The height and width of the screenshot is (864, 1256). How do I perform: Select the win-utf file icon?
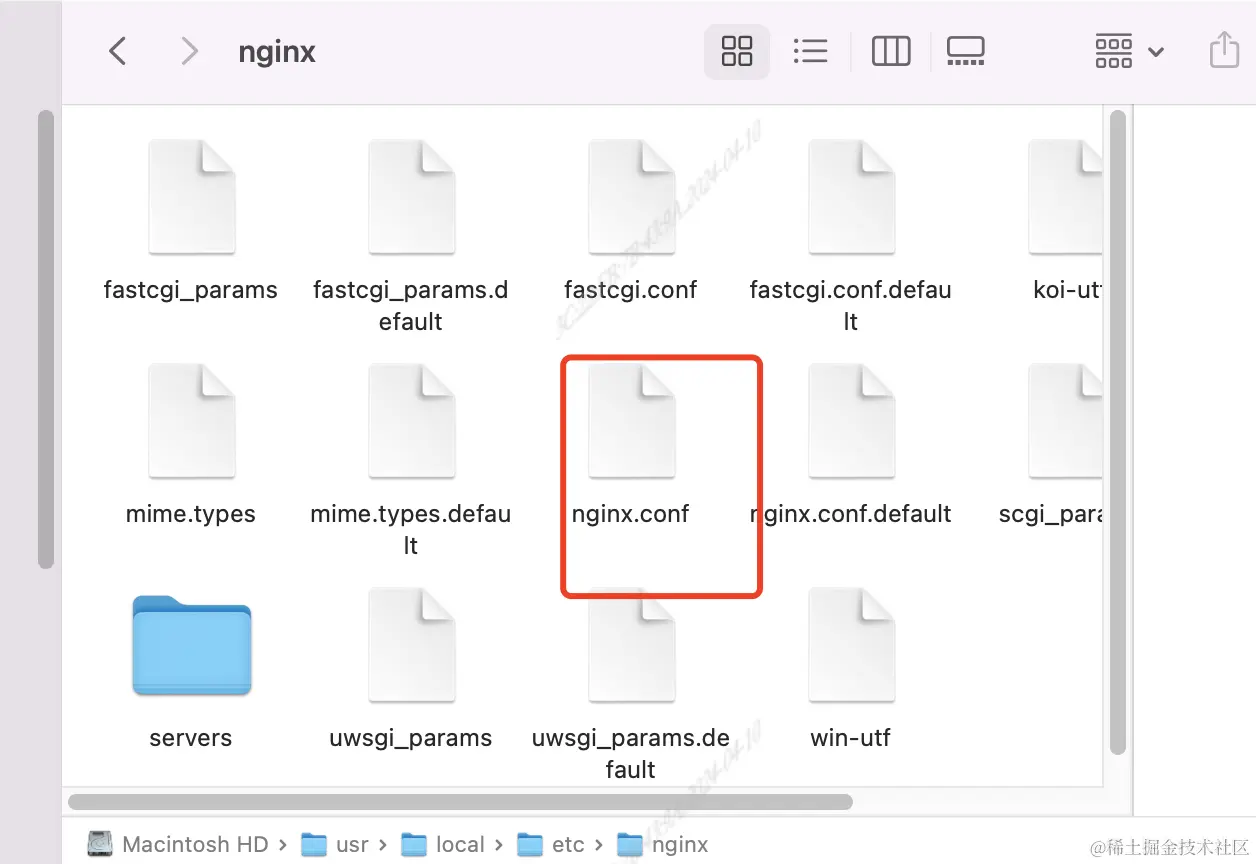pyautogui.click(x=851, y=645)
